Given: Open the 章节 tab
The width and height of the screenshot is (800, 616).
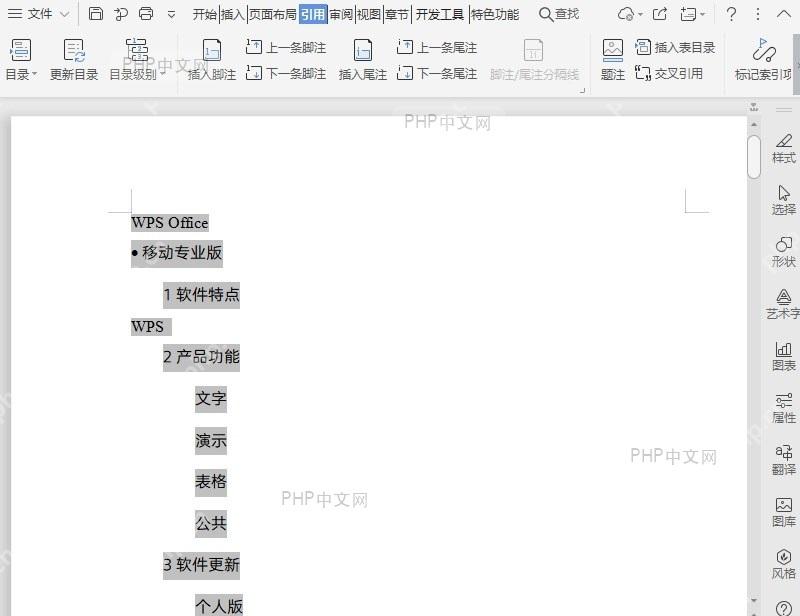Looking at the screenshot, I should tap(397, 14).
